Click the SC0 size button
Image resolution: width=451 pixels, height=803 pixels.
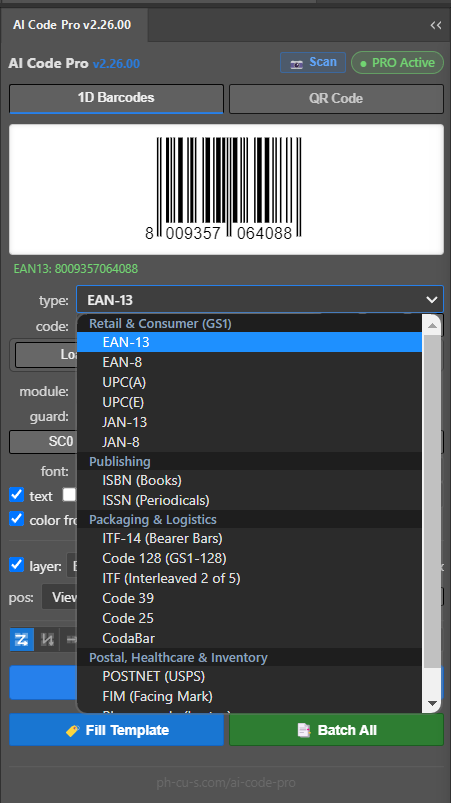pos(43,442)
